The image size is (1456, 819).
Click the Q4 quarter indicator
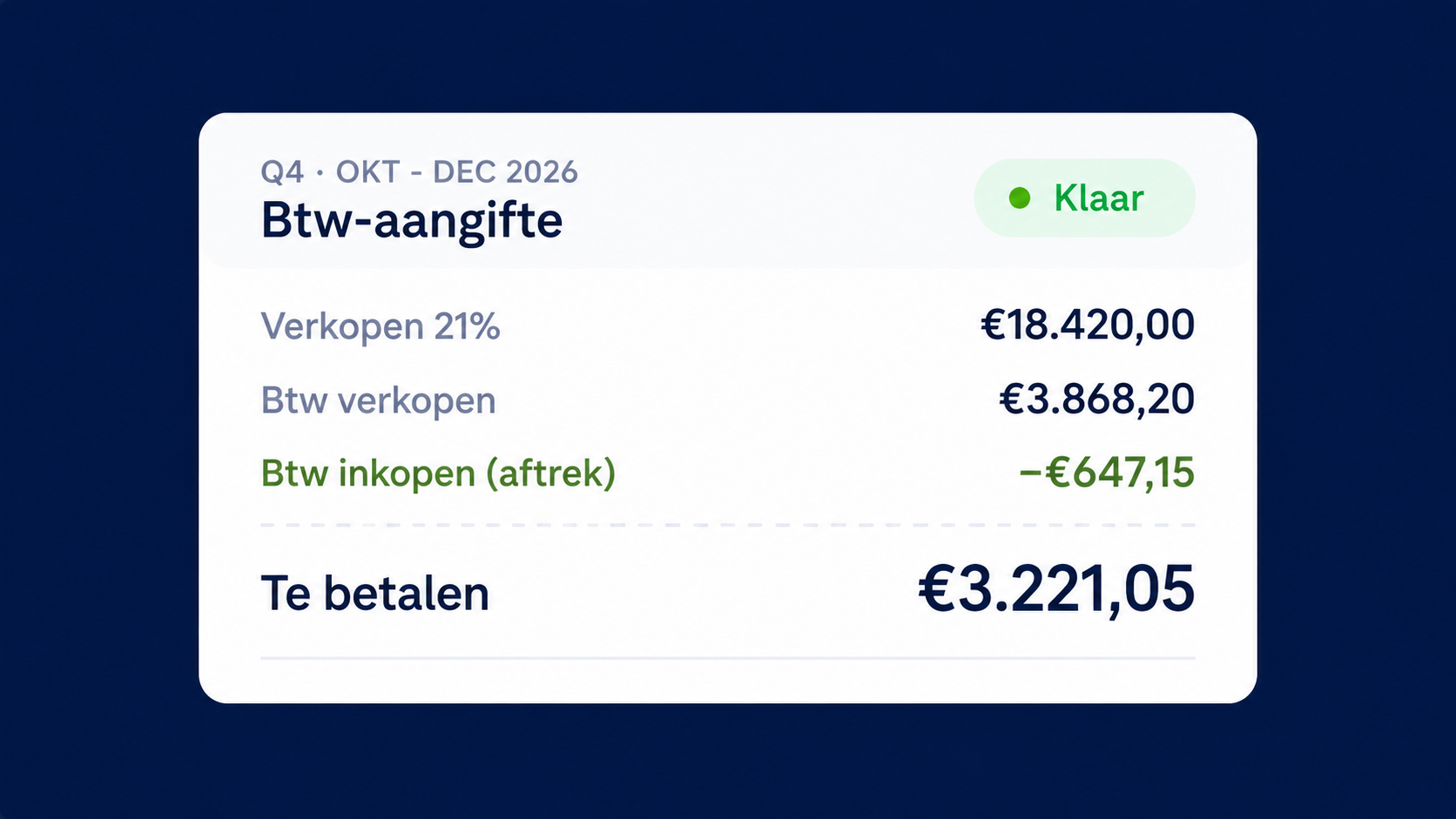point(282,171)
